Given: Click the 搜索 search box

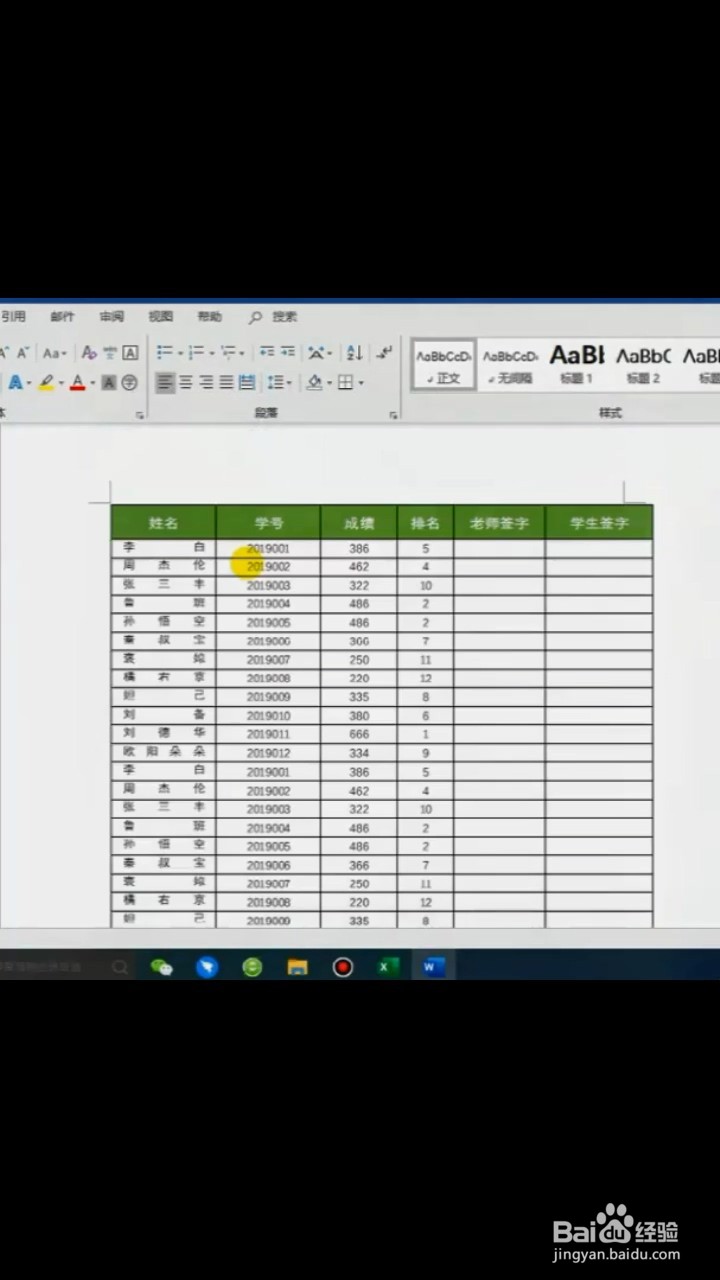Looking at the screenshot, I should pos(284,317).
